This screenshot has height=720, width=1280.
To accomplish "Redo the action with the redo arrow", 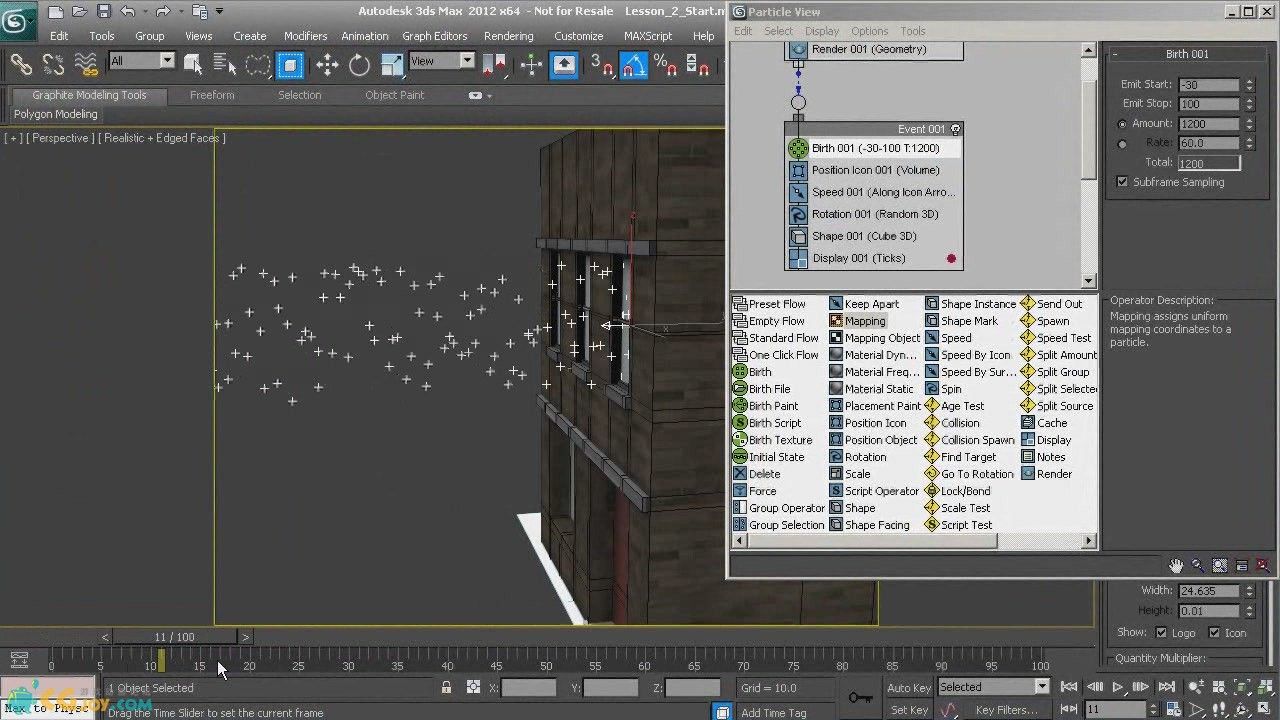I will (x=163, y=12).
